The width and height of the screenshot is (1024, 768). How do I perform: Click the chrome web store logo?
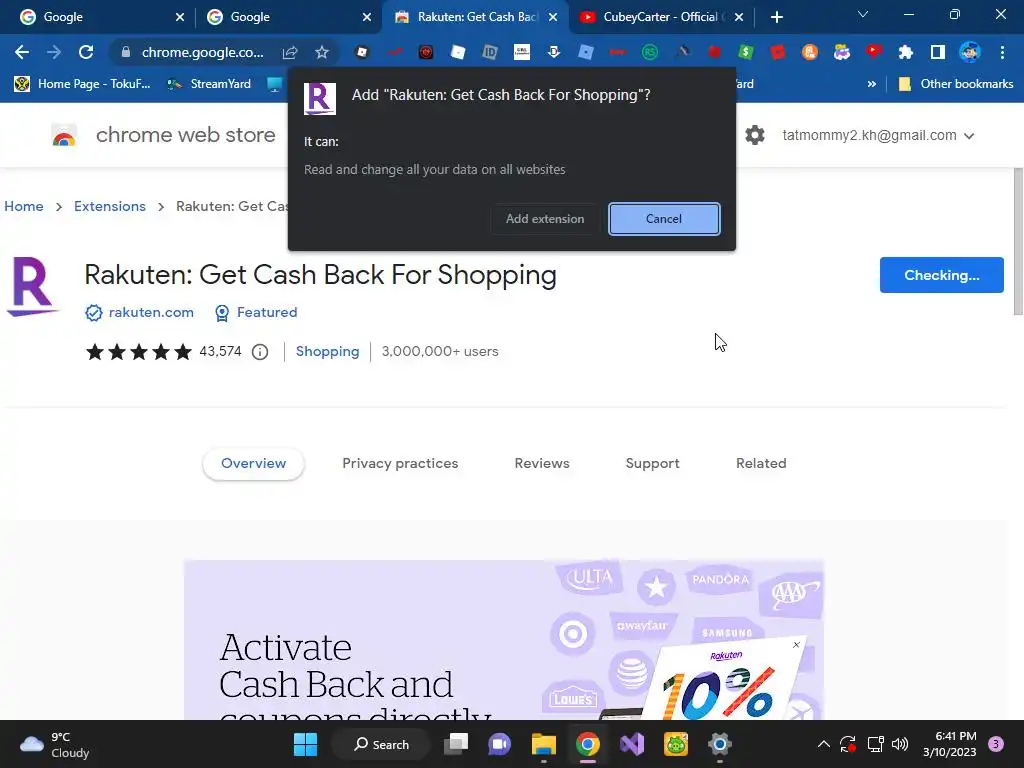64,135
